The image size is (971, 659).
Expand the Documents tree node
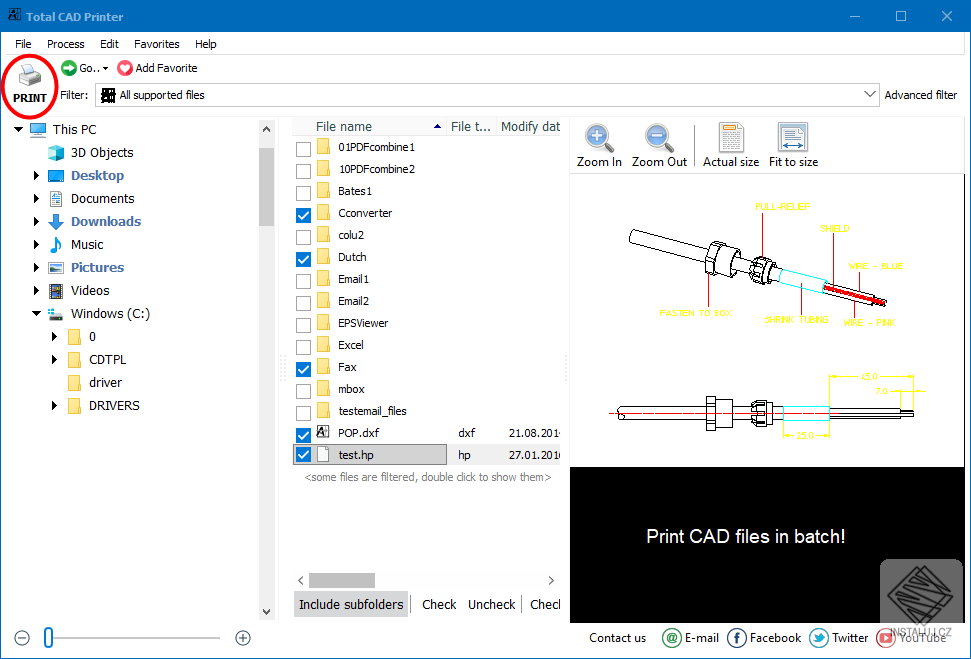(36, 199)
